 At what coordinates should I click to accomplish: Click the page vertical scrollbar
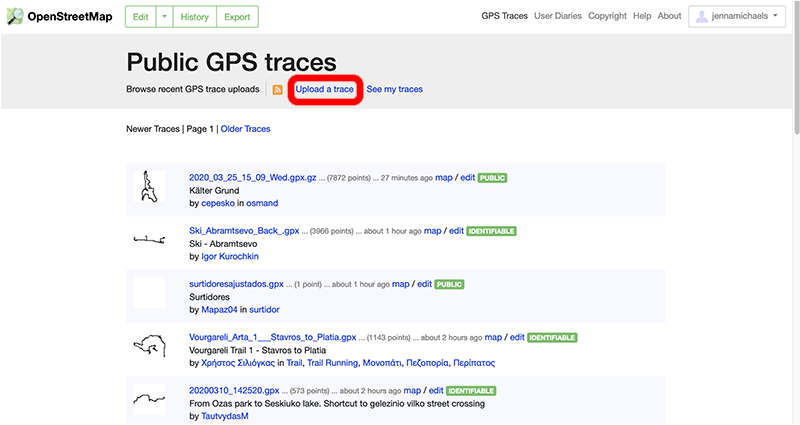click(x=796, y=69)
